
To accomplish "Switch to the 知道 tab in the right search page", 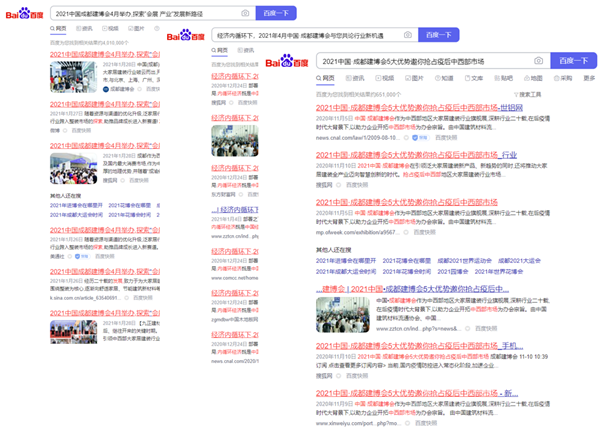I will (x=444, y=78).
